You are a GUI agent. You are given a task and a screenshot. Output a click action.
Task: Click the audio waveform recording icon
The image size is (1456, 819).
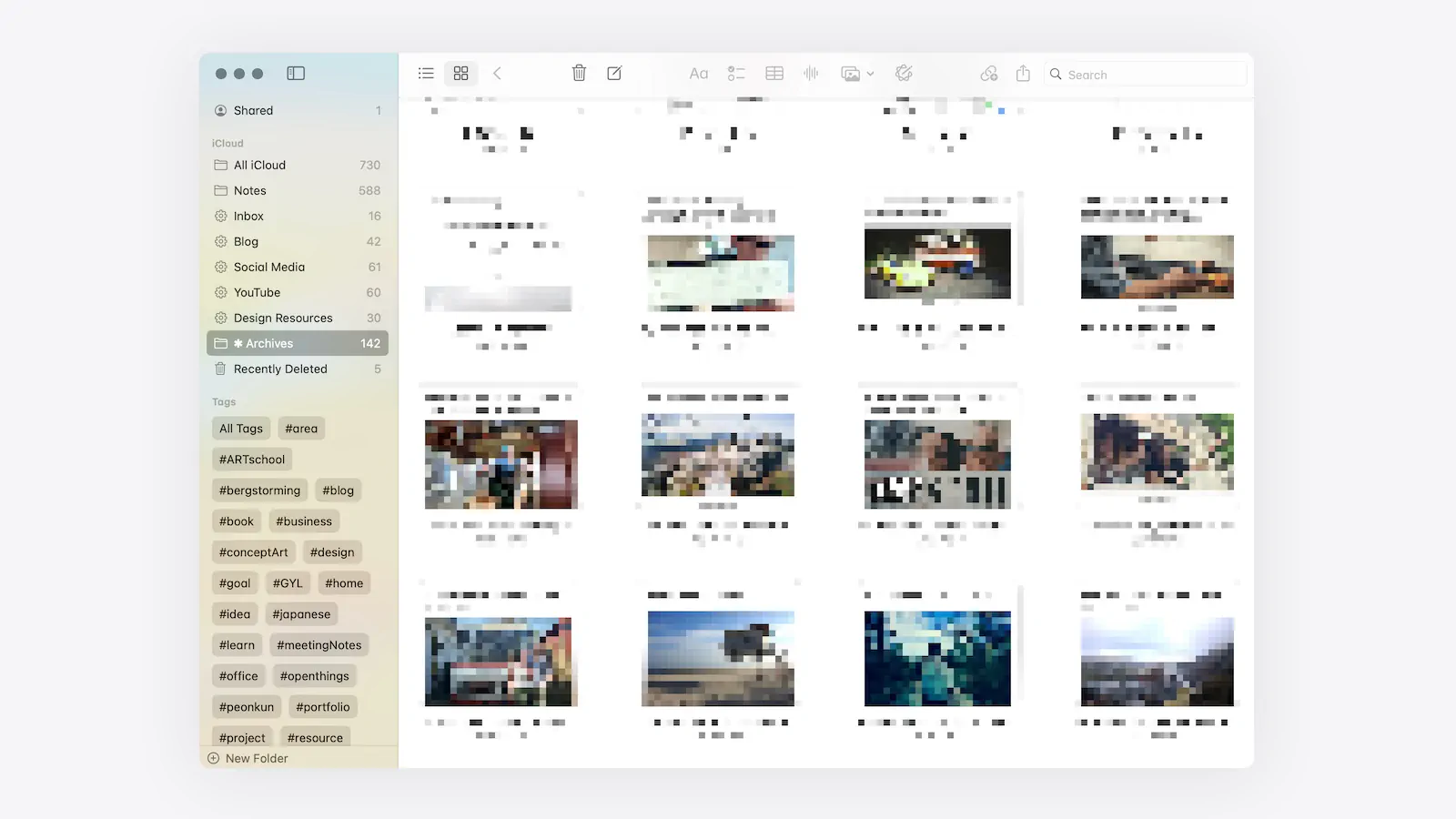[811, 74]
